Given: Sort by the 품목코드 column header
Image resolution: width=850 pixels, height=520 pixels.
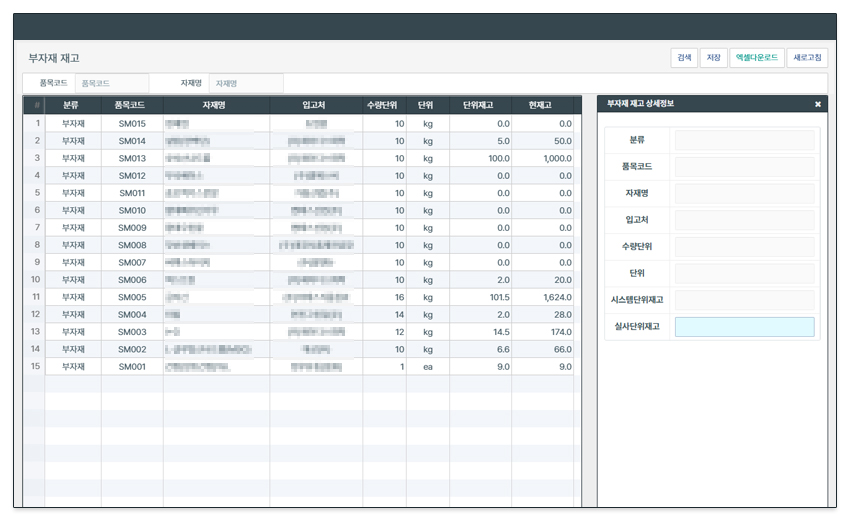Looking at the screenshot, I should pyautogui.click(x=132, y=105).
